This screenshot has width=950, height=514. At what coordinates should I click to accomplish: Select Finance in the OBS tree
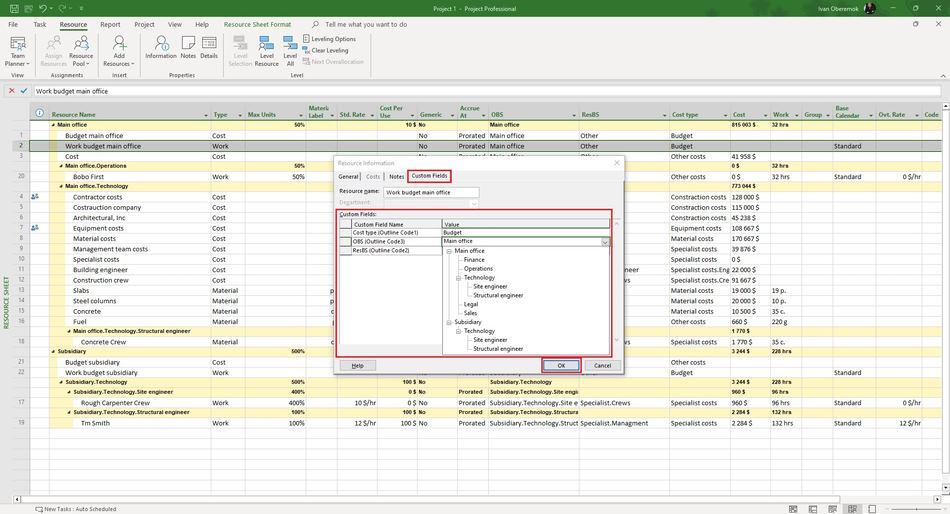474,259
